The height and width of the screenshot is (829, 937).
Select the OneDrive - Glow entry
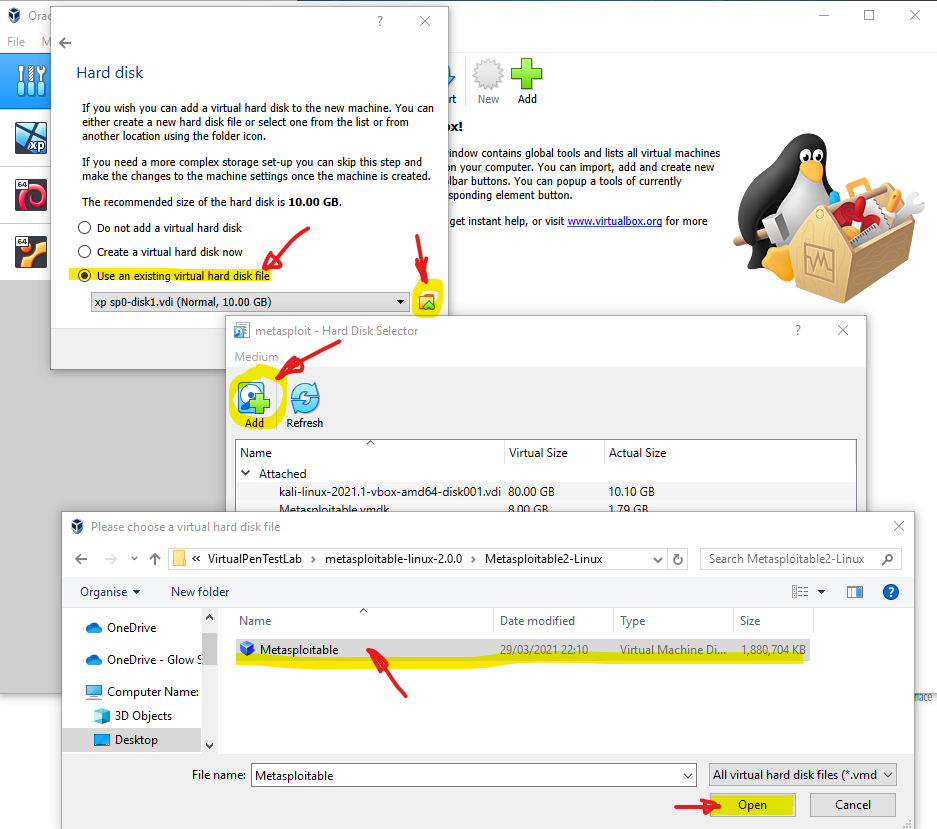(x=143, y=660)
